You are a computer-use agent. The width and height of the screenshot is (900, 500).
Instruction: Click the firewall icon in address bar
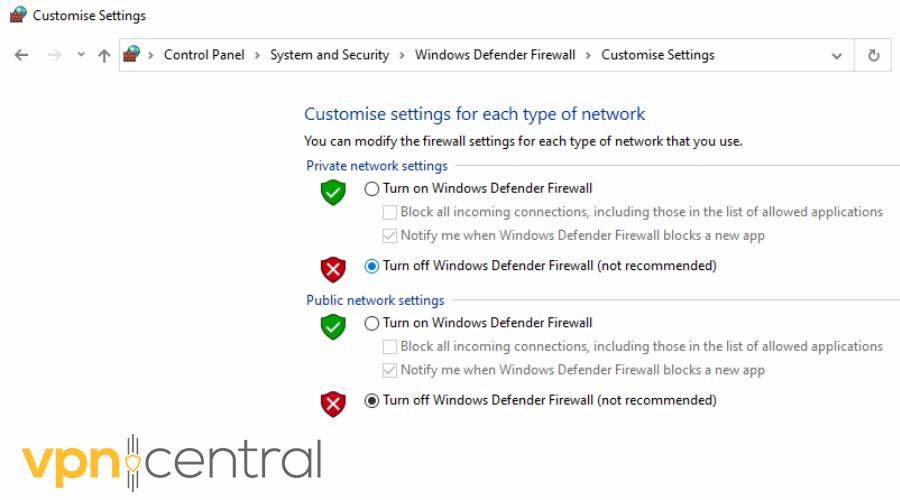[x=132, y=55]
